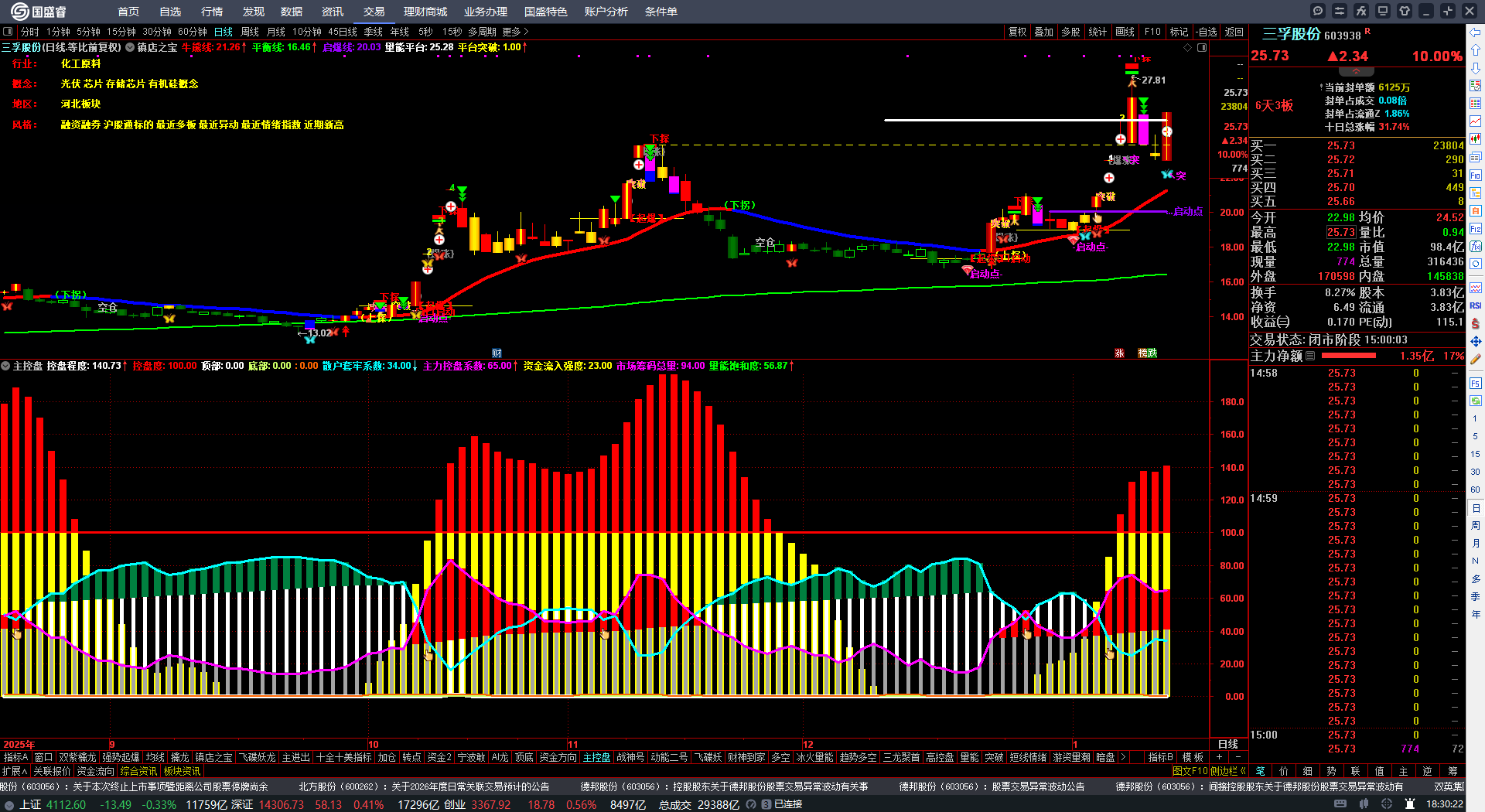This screenshot has height=812, width=1485.
Task: Click the plus button beside 模板
Action: (1220, 757)
